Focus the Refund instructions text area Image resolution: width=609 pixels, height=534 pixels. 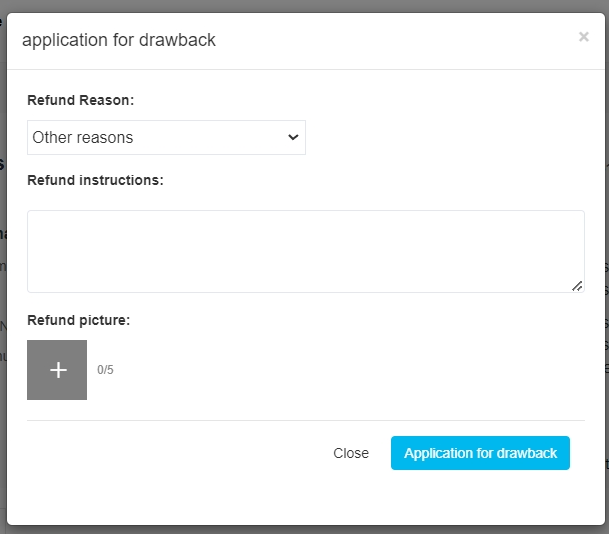tap(306, 251)
